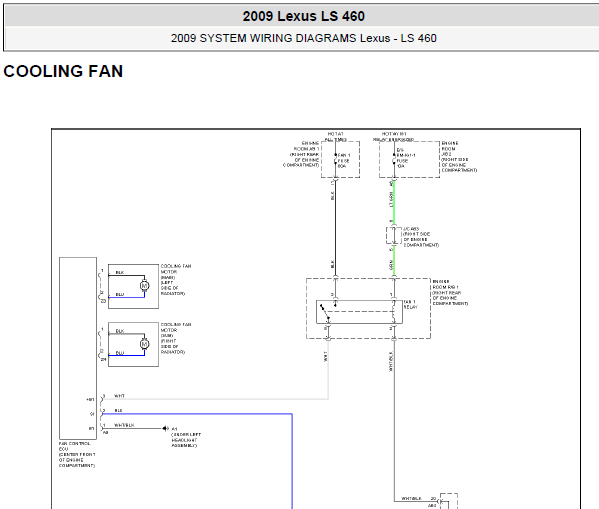Click the 'HOT W/ EFI RELAY ENERGIZED' label

(x=393, y=137)
